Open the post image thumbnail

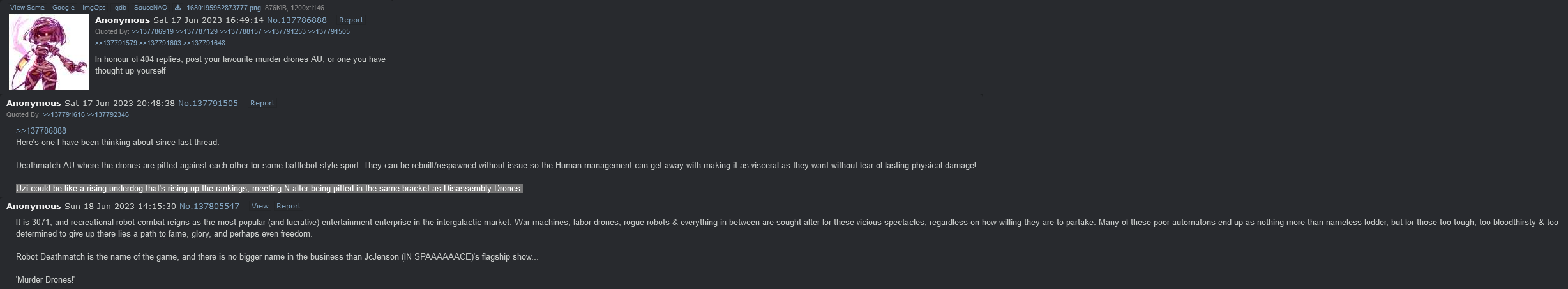[x=49, y=52]
